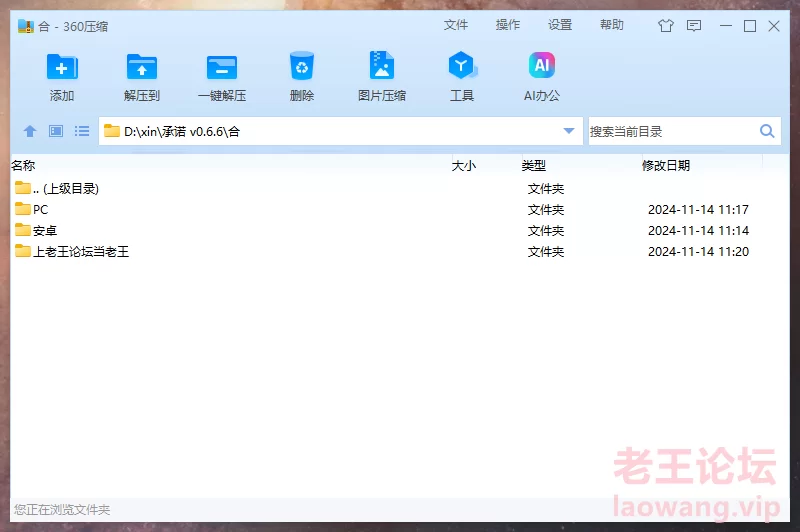Click the search magnifier icon
This screenshot has width=800, height=532.
coord(767,131)
